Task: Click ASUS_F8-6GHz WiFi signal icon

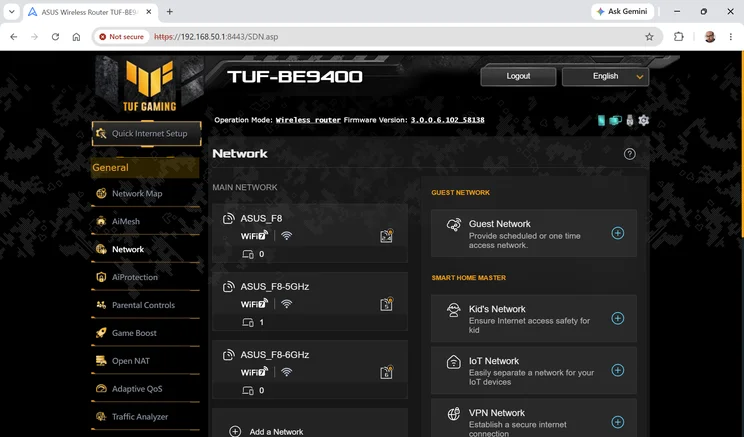Action: [x=286, y=372]
